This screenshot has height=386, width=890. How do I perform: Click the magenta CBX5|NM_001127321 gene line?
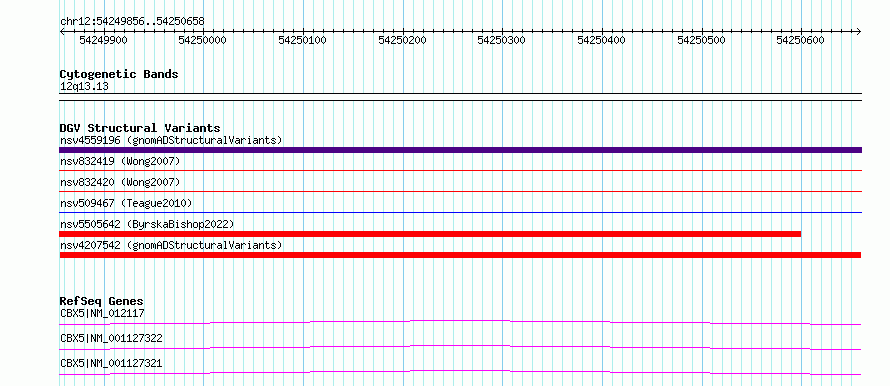pyautogui.click(x=460, y=372)
